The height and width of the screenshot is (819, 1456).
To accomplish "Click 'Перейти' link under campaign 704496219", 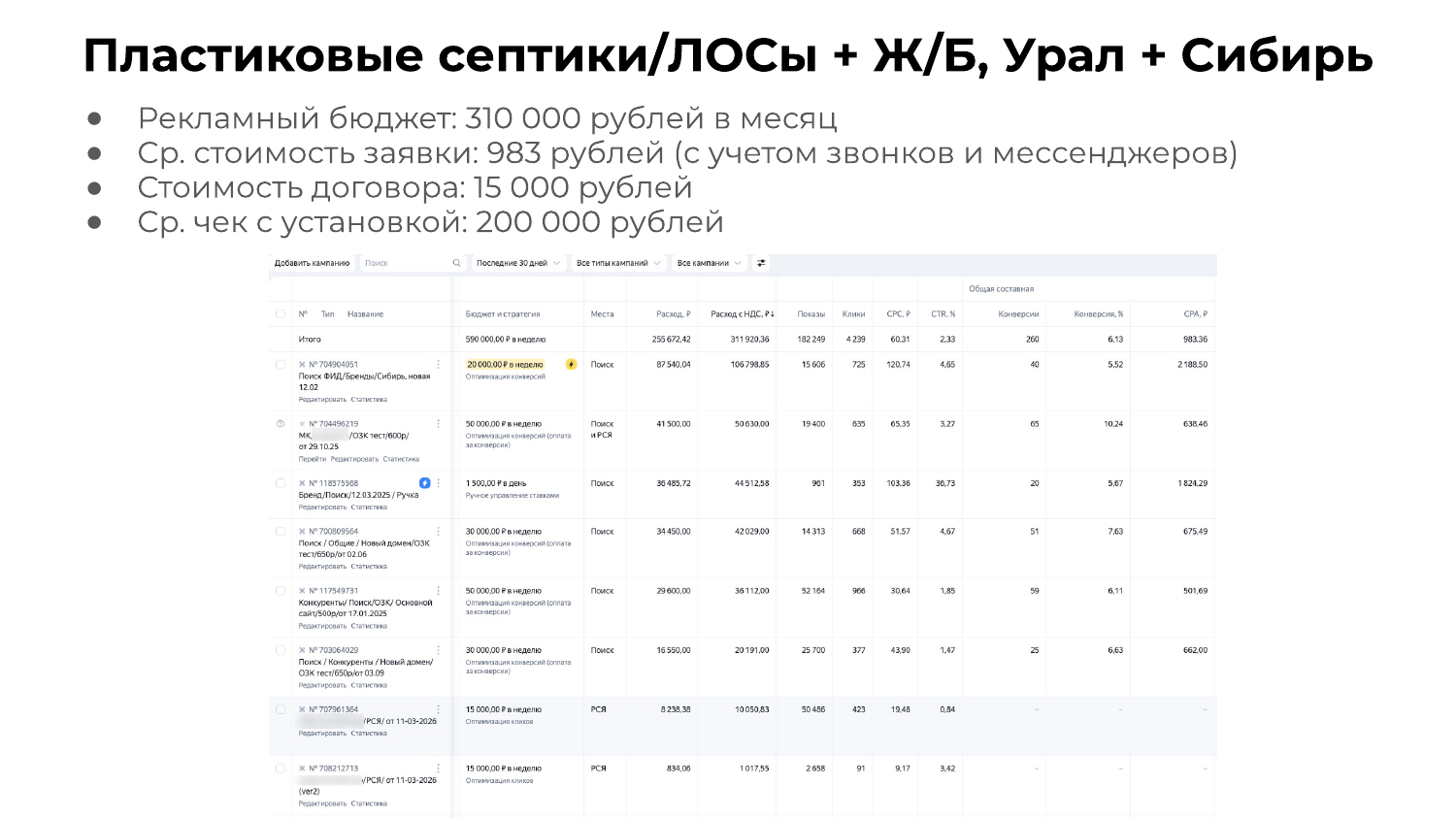I will tap(313, 459).
